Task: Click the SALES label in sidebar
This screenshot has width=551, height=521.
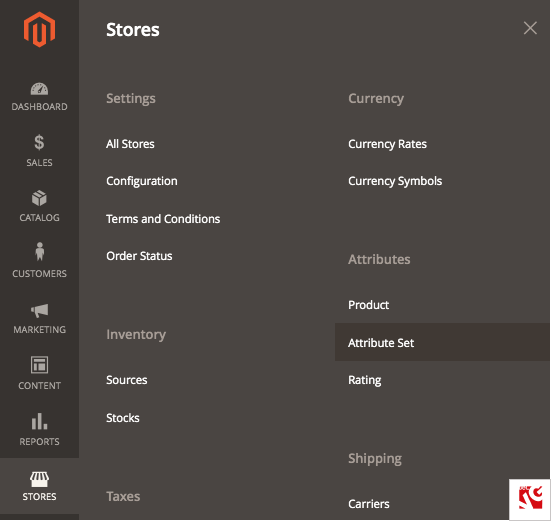Action: [x=39, y=163]
